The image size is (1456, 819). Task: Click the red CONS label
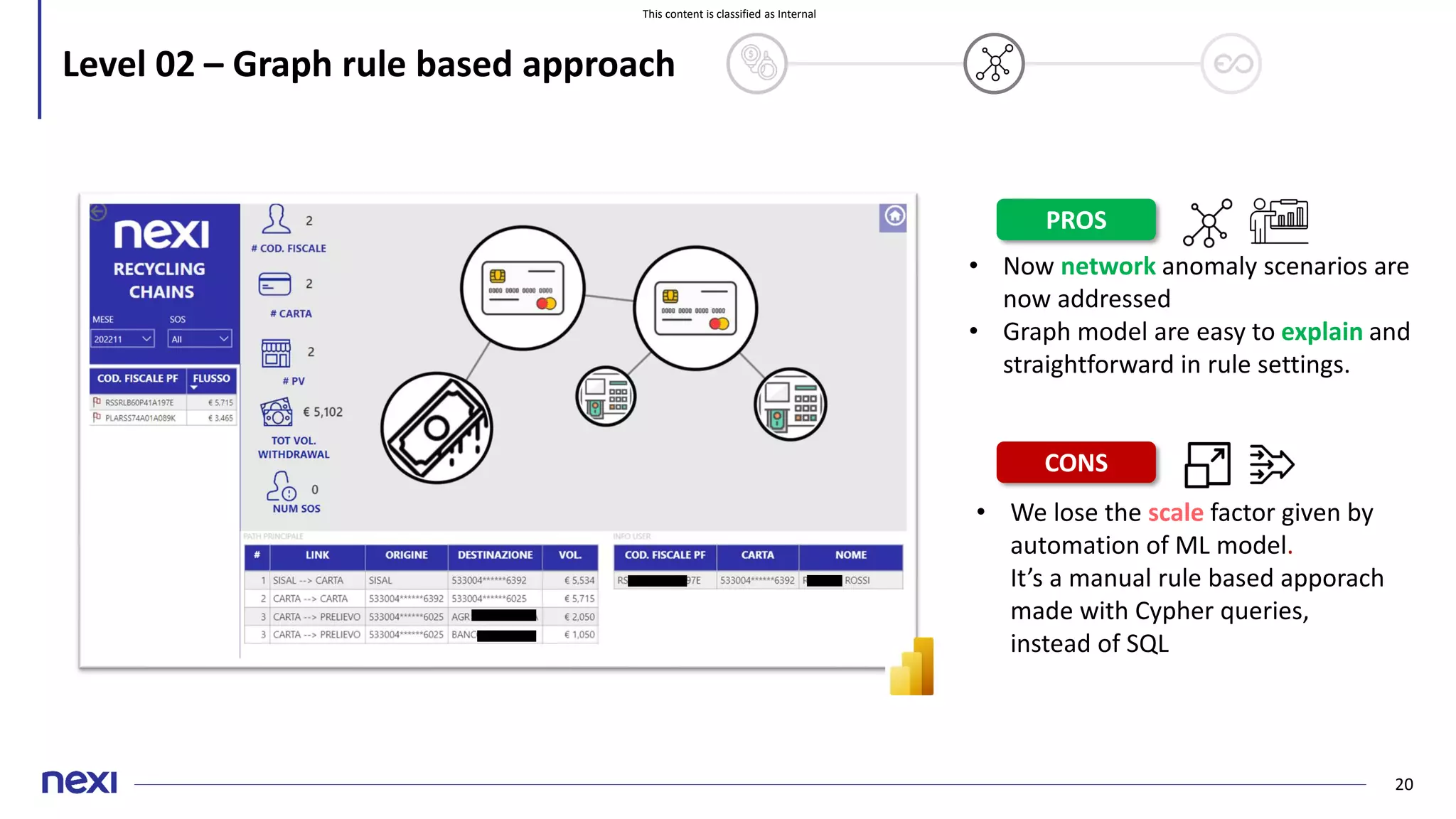(x=1076, y=463)
